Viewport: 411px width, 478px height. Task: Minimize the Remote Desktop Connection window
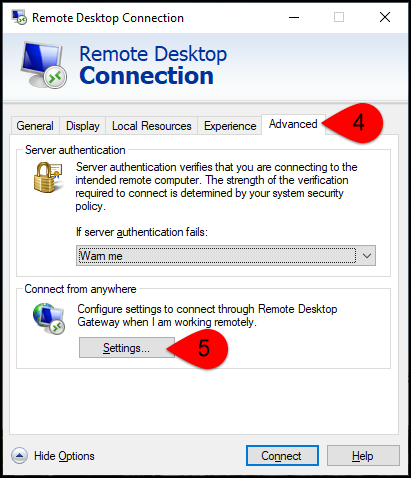(294, 17)
